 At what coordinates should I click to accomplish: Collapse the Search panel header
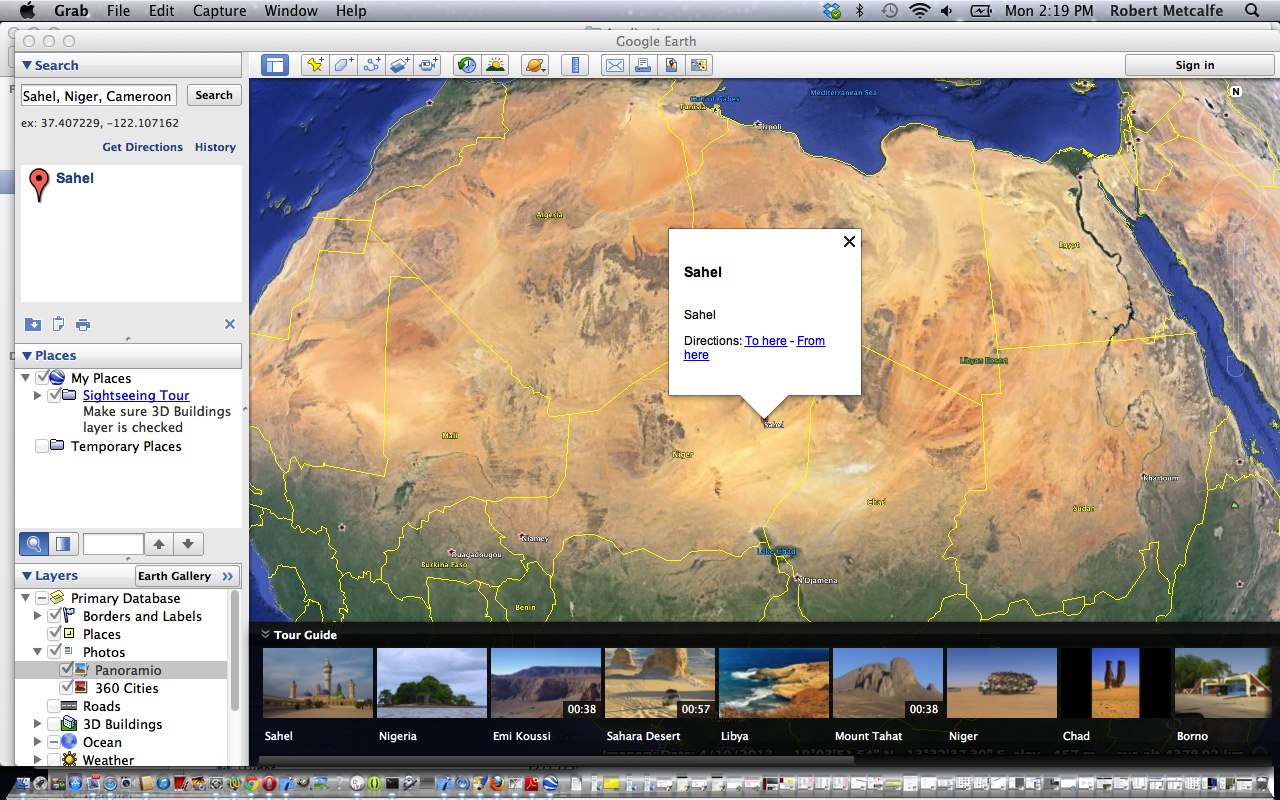[27, 65]
